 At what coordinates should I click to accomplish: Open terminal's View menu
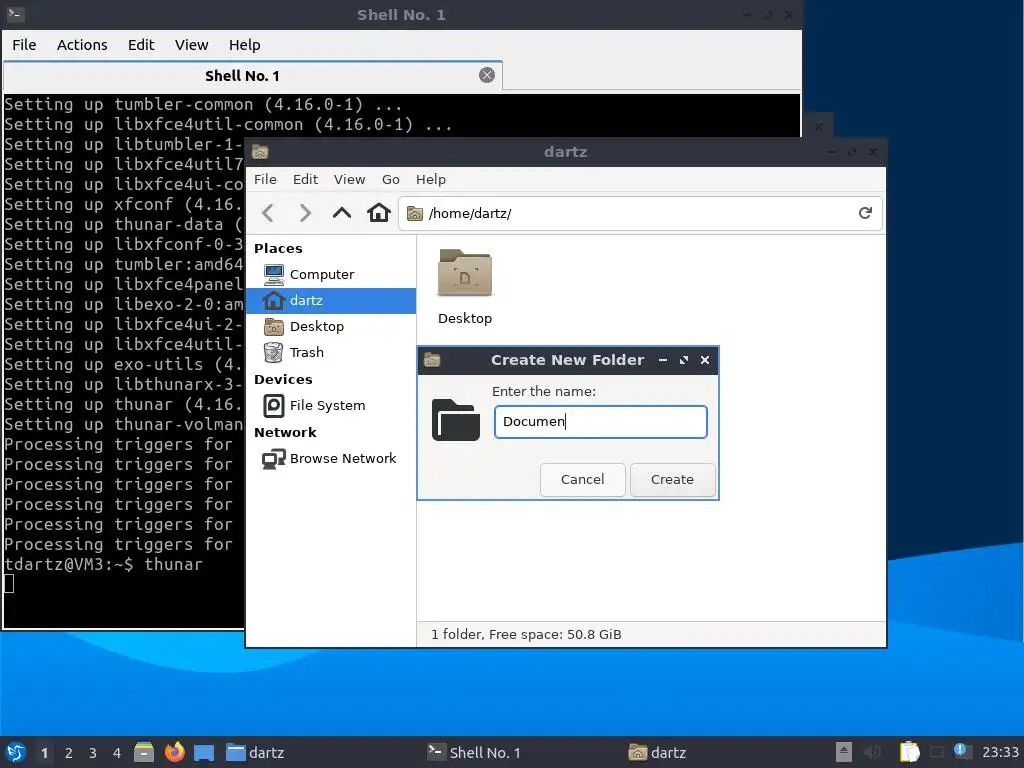click(191, 44)
